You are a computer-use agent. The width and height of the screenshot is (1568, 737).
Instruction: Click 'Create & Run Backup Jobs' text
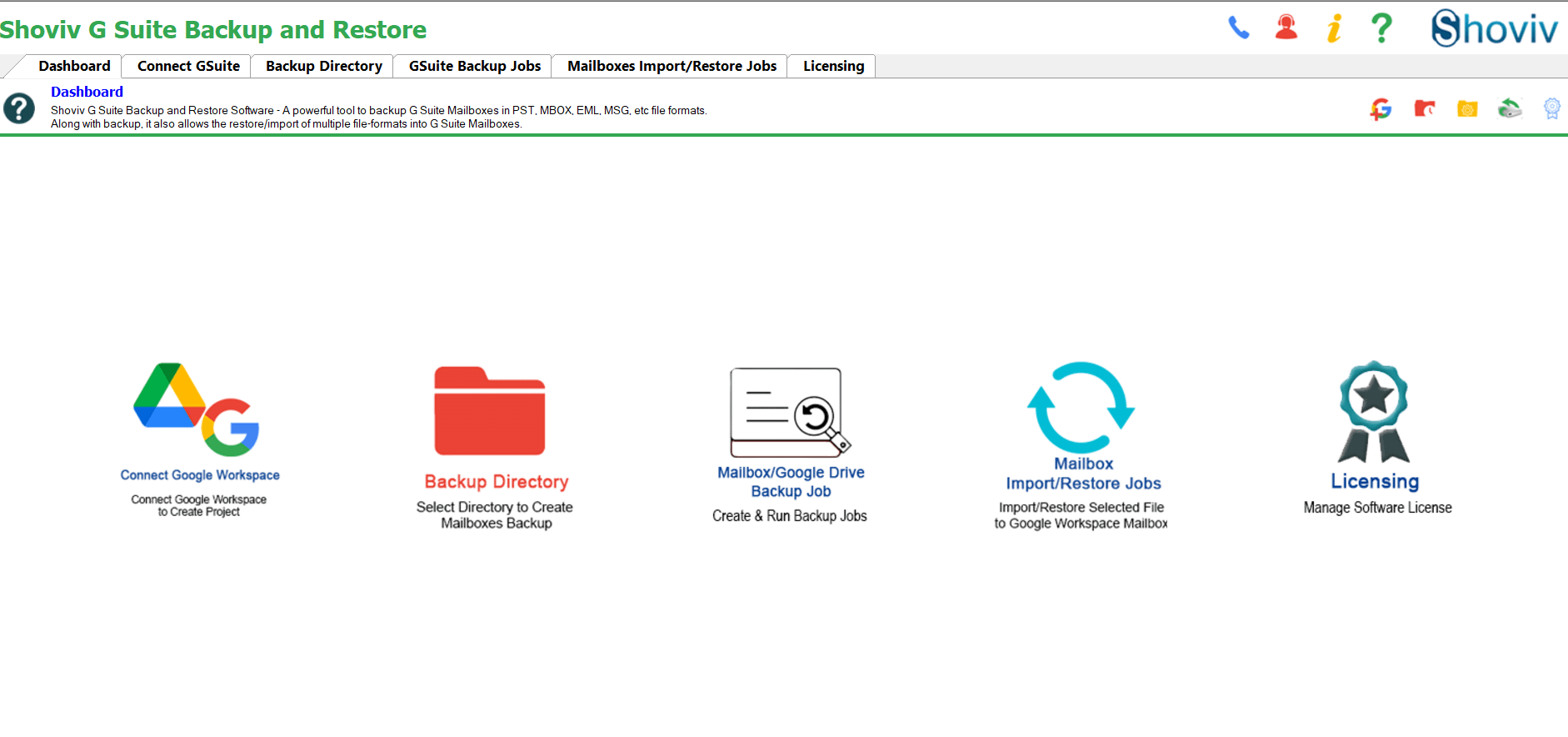coord(789,516)
